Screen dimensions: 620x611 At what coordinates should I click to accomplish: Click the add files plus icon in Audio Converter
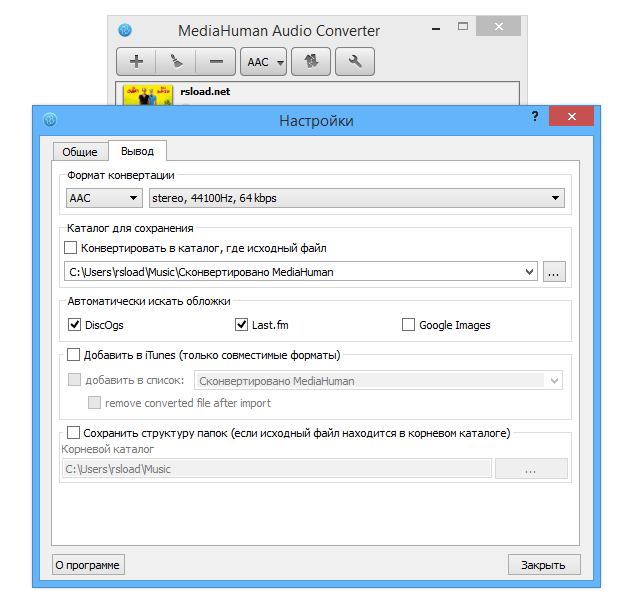point(136,62)
